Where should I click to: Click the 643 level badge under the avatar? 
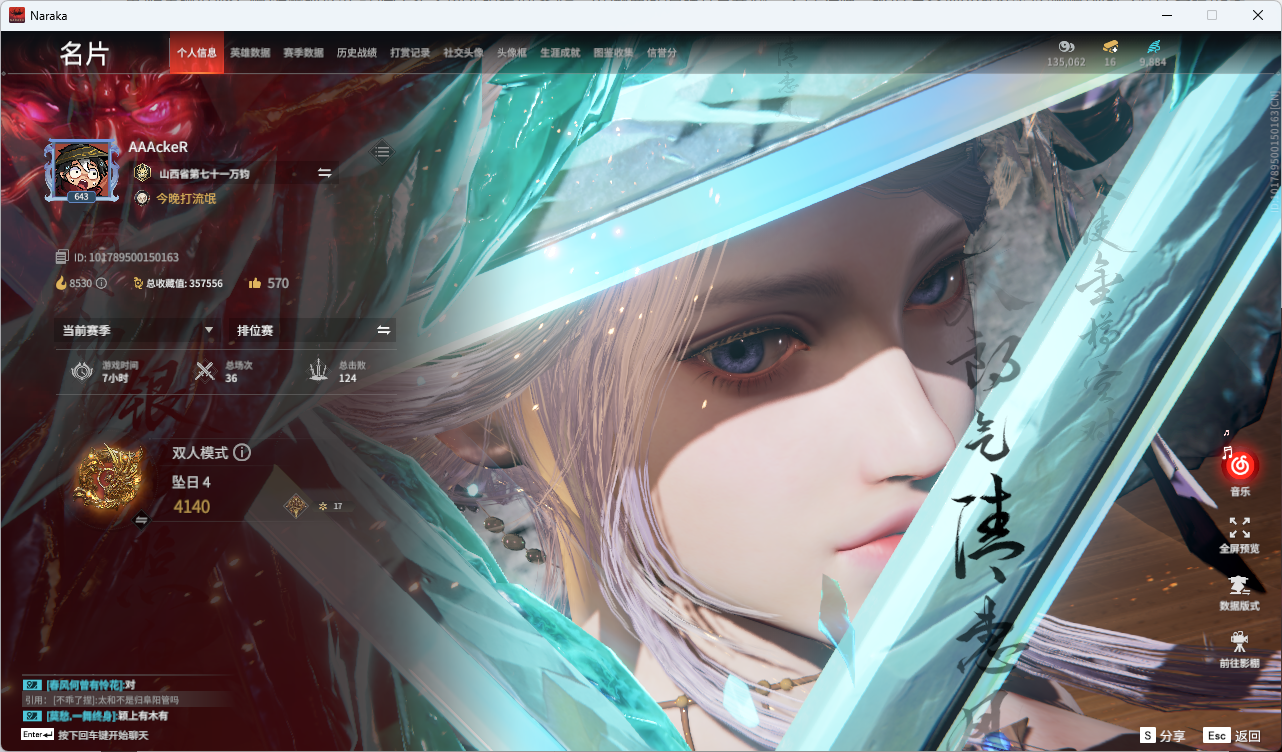pyautogui.click(x=81, y=197)
